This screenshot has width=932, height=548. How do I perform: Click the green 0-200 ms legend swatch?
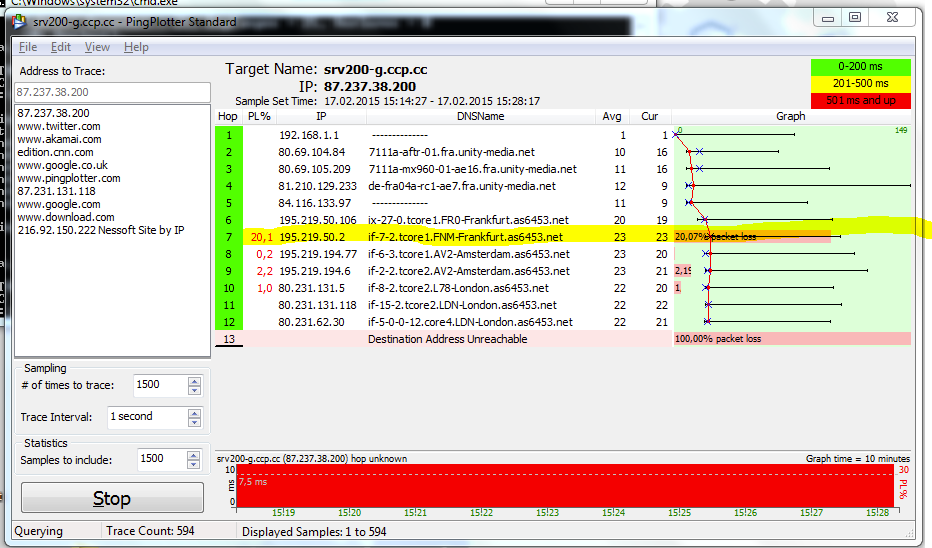coord(860,67)
